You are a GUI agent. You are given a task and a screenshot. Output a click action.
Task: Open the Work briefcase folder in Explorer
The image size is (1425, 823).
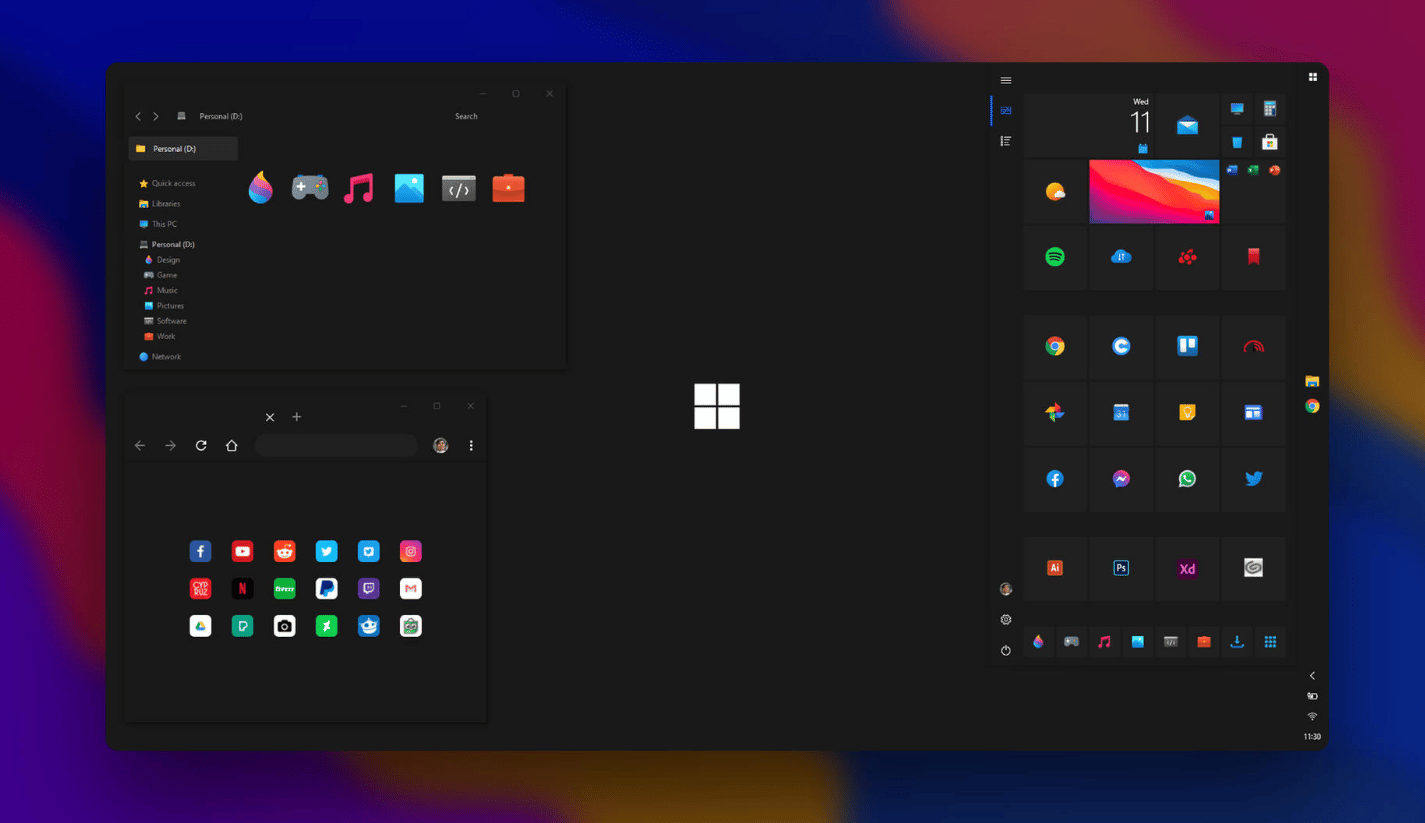click(508, 188)
